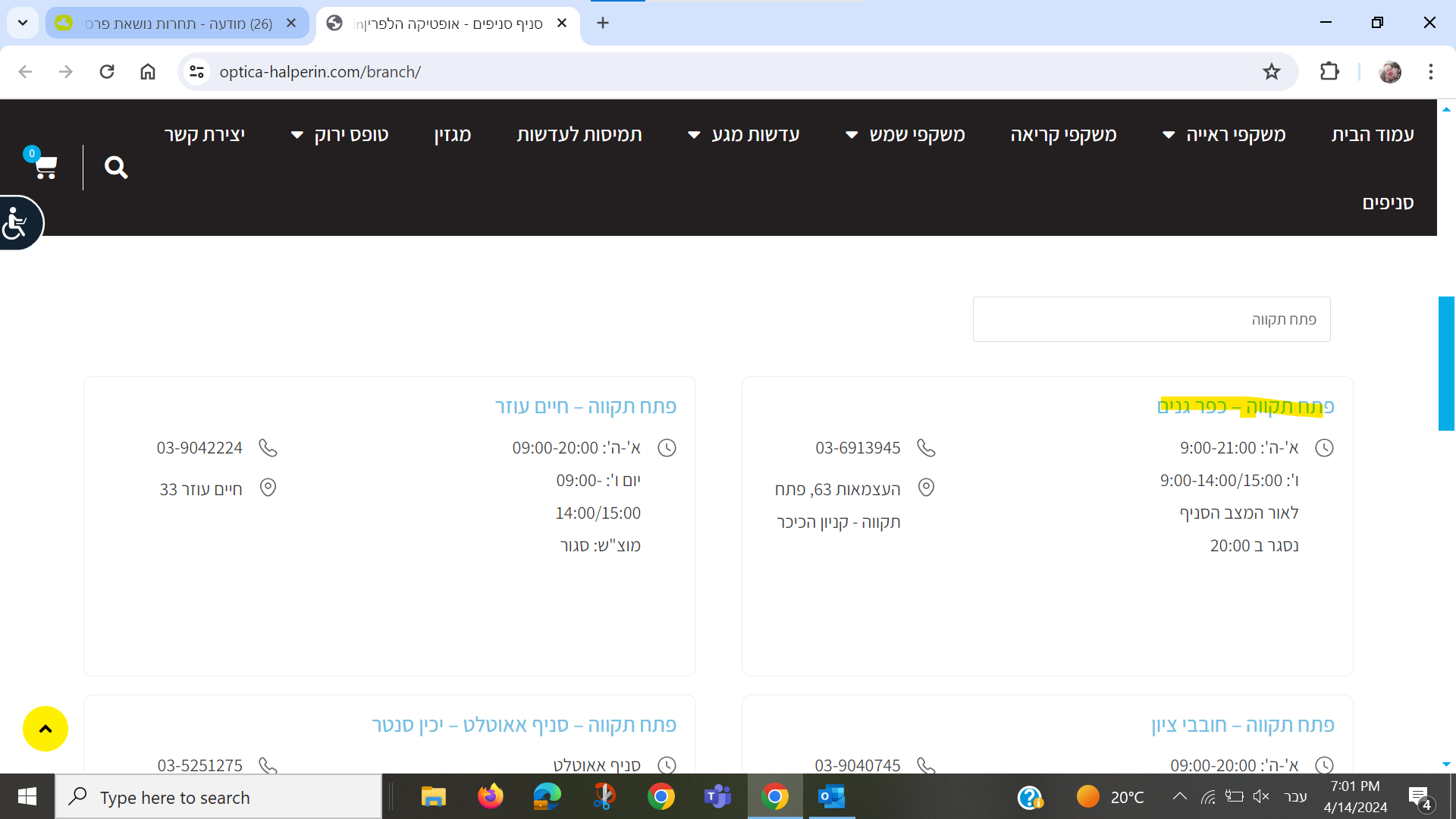Expand the משקפי ראייה dropdown menu
1456x819 pixels.
point(1169,135)
